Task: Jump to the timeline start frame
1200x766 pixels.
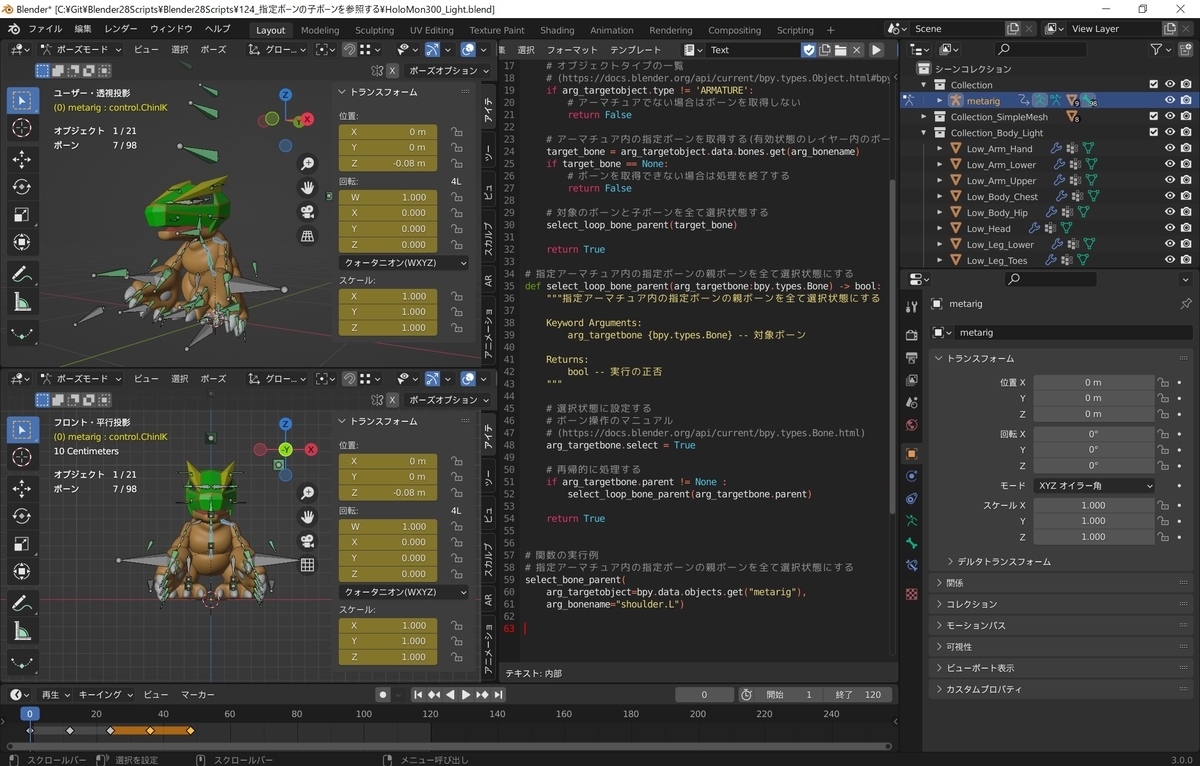Action: tap(417, 694)
